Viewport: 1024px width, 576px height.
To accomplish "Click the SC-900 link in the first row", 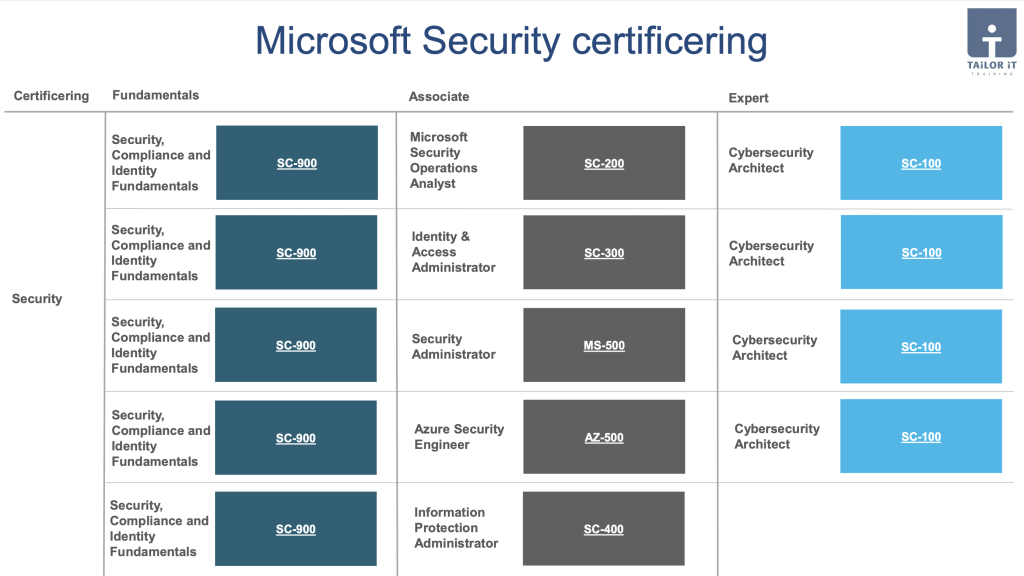I will coord(296,163).
